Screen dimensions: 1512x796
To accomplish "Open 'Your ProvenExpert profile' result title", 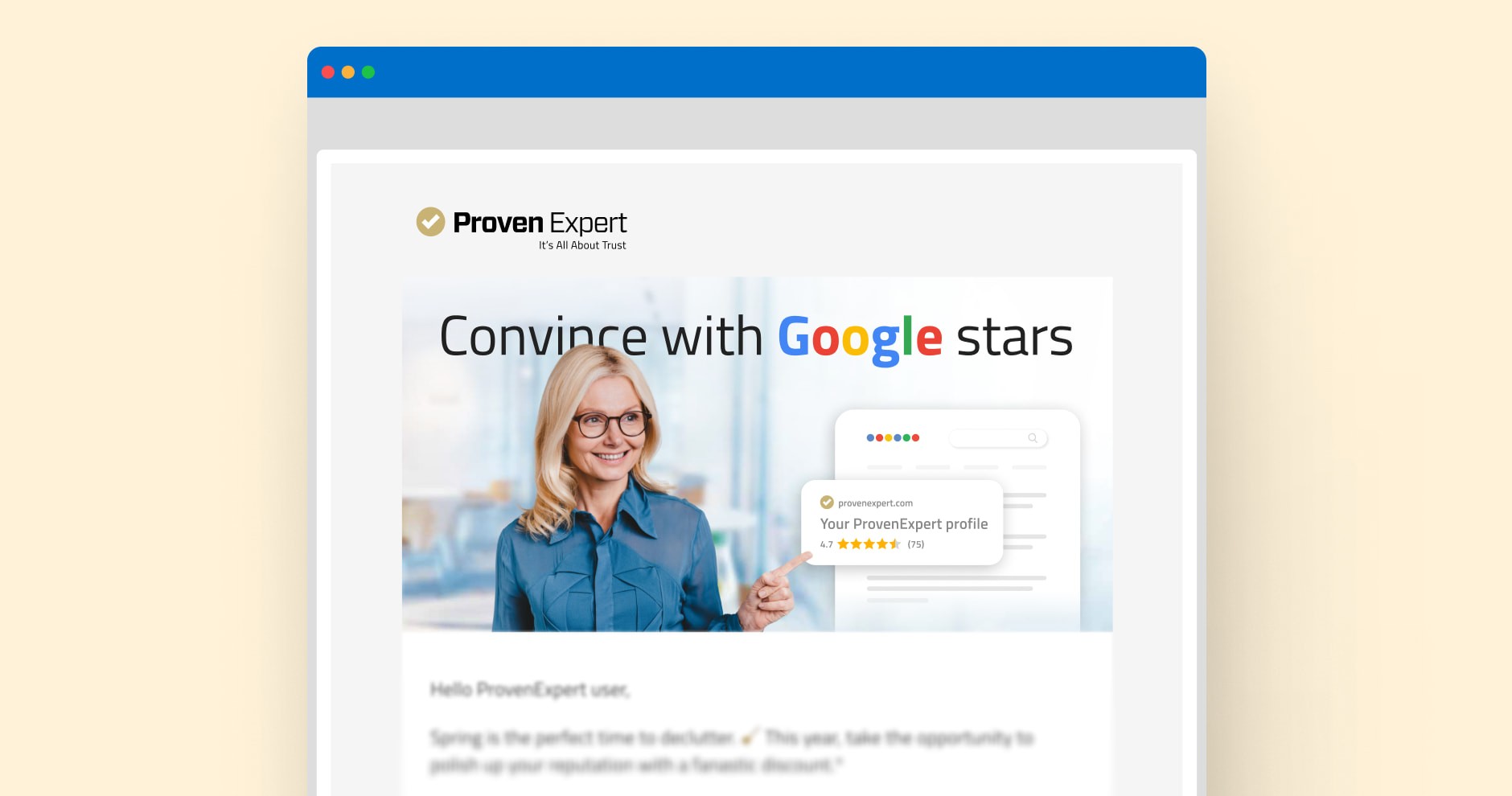I will (904, 524).
